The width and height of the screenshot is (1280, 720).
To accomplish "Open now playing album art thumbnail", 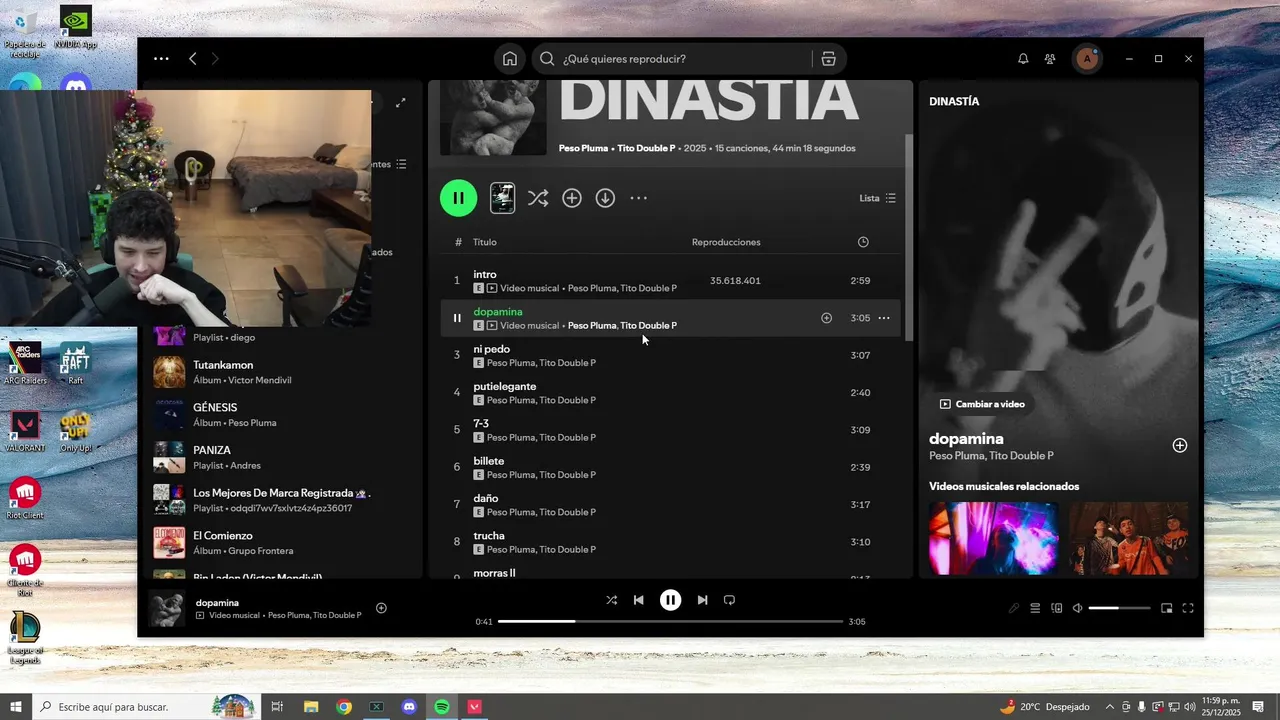I will click(166, 608).
